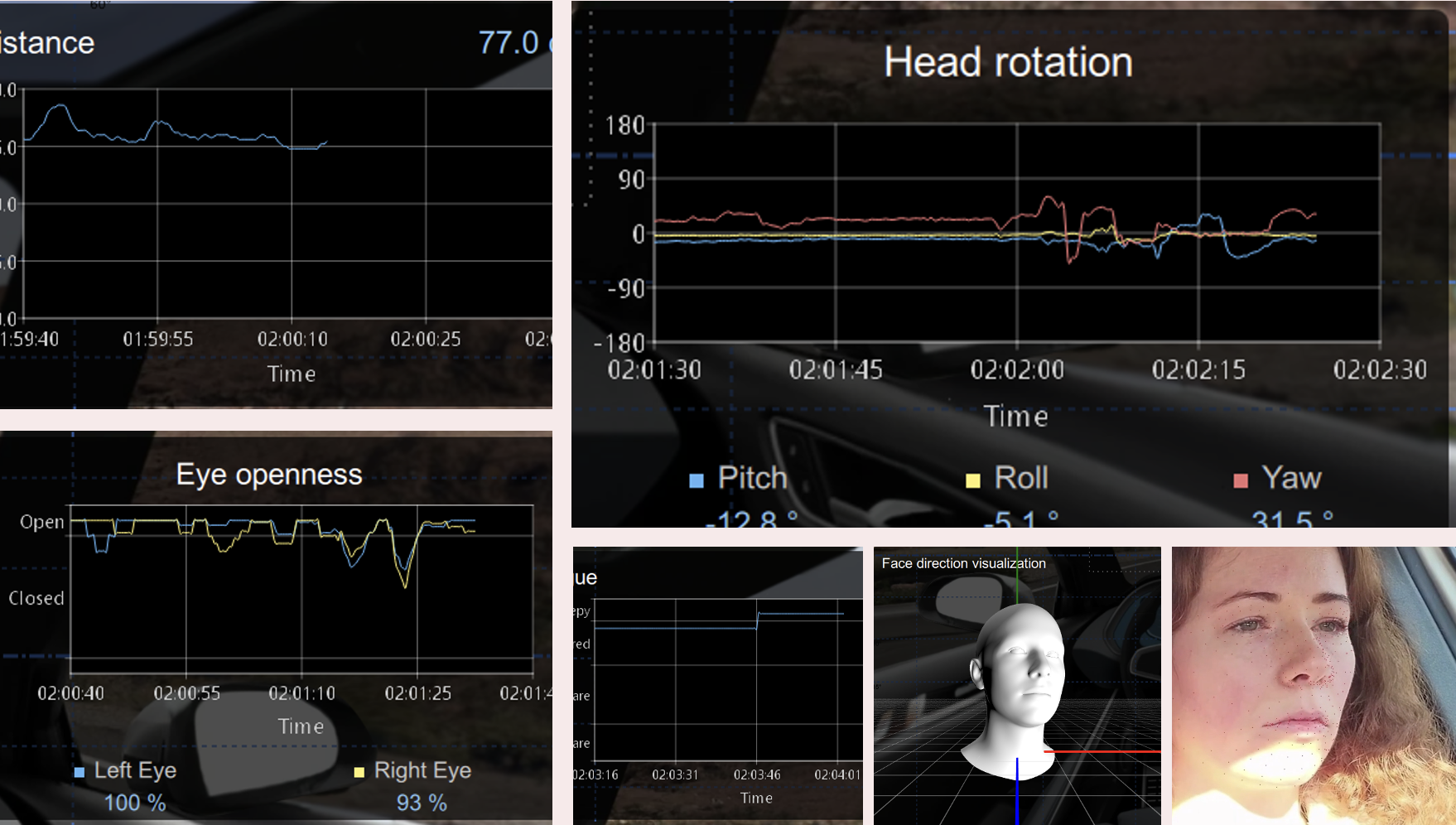Click the yellow Right Eye legend marker

[x=359, y=772]
